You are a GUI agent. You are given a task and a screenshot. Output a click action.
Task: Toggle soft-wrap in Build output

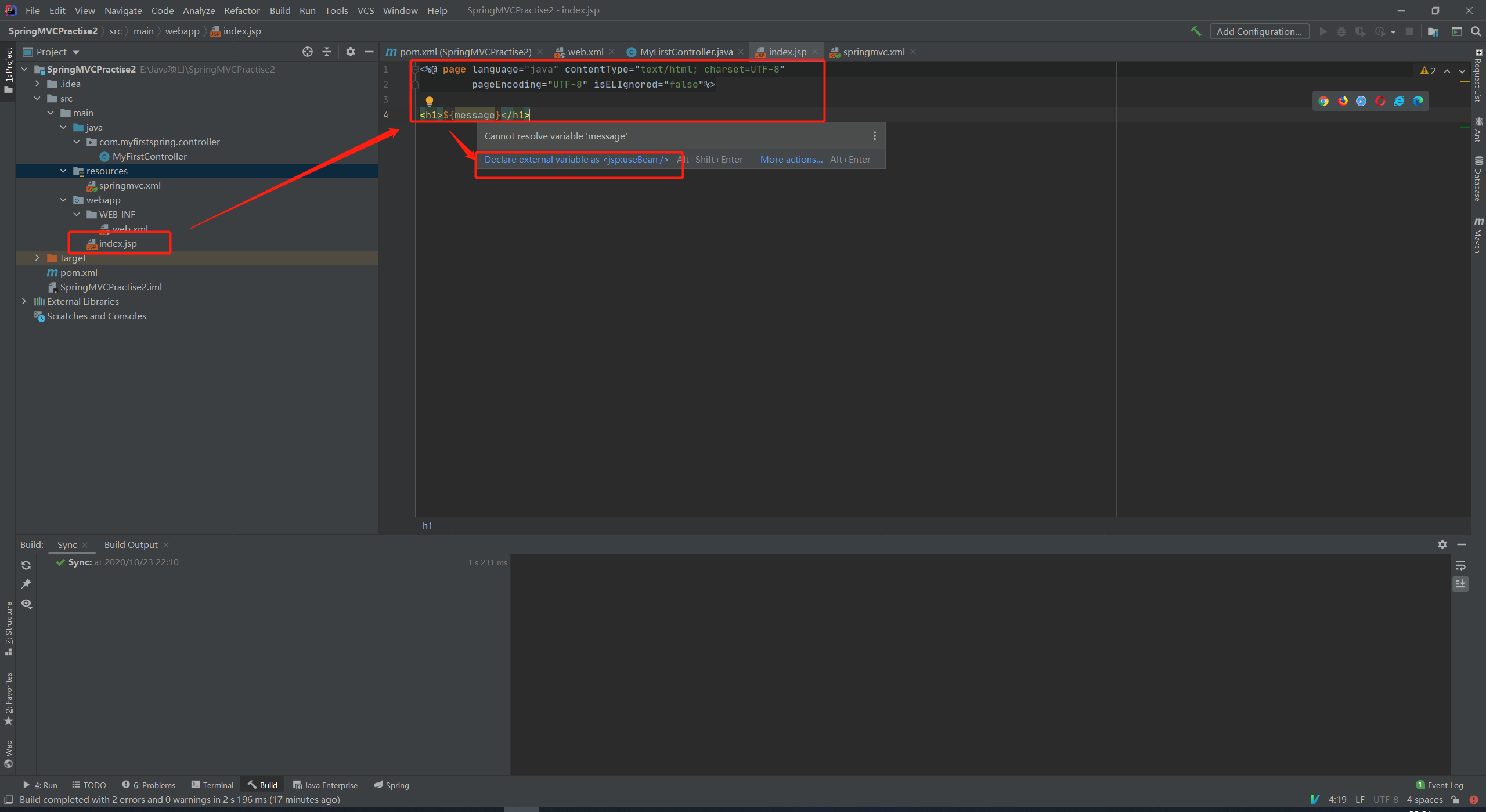(1460, 565)
